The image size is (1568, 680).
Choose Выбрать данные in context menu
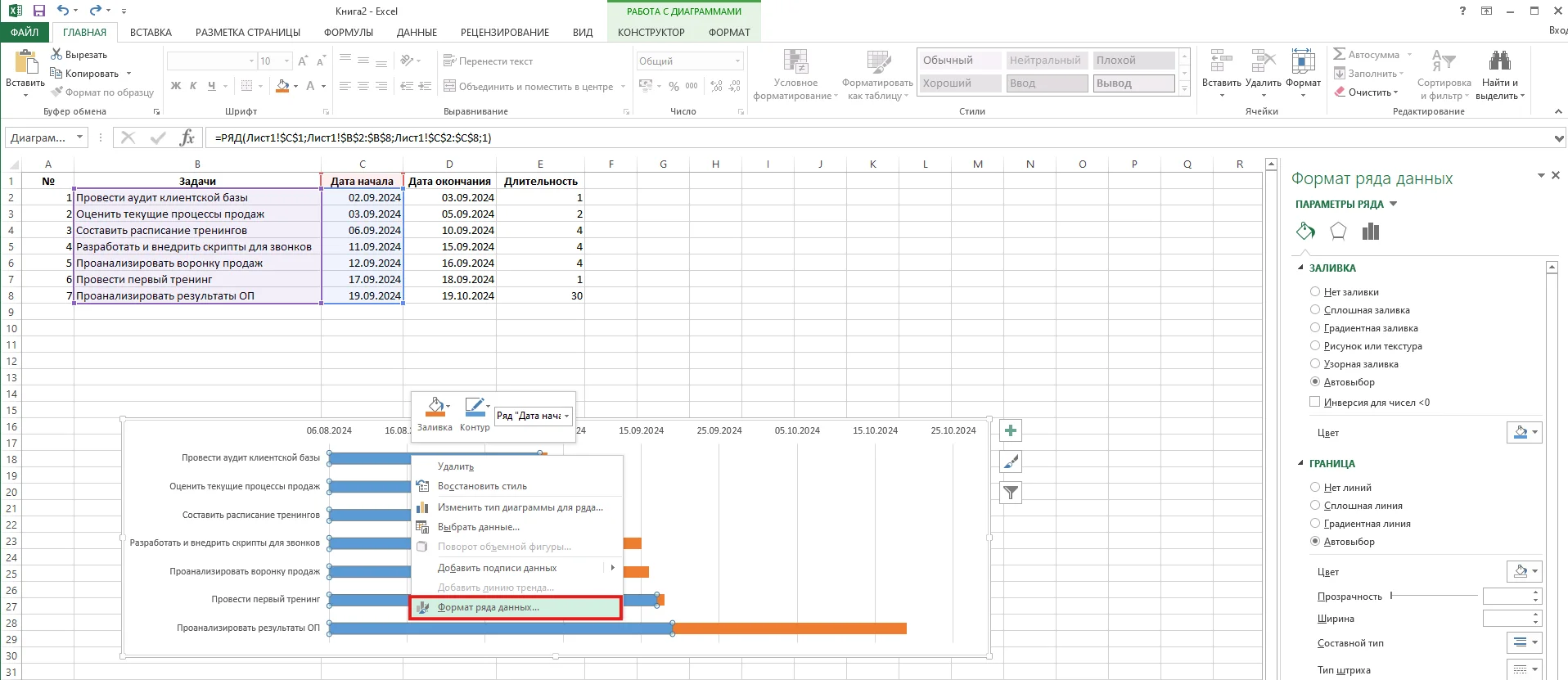click(x=517, y=527)
